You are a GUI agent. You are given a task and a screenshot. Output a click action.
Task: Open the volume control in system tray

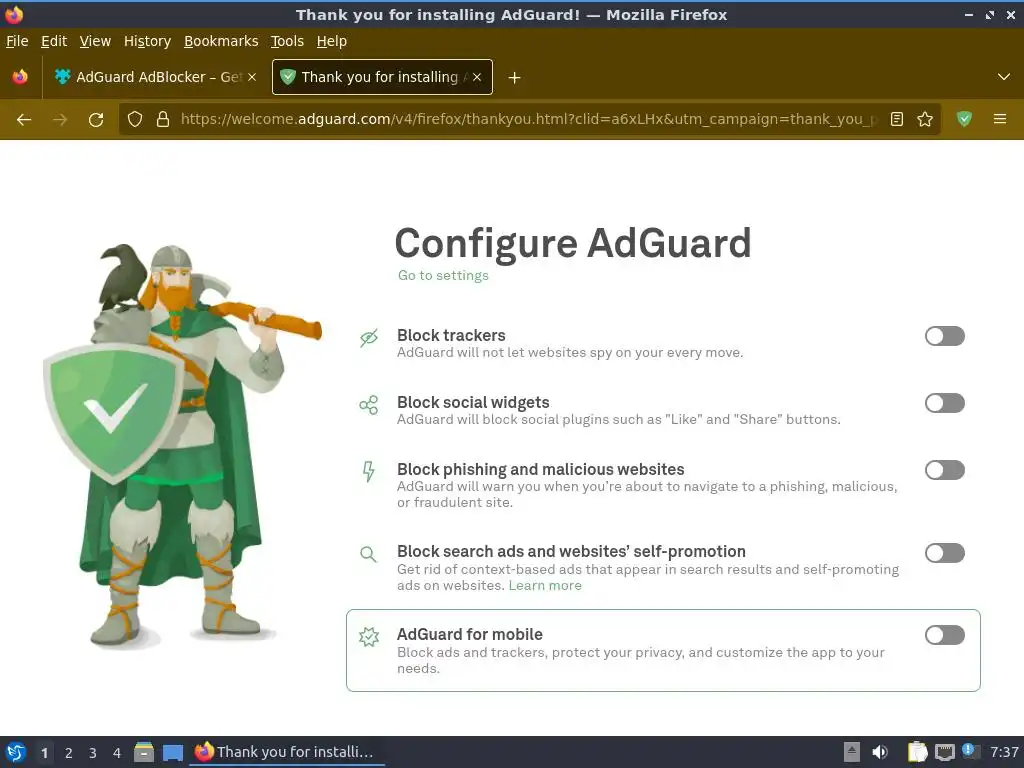[880, 752]
